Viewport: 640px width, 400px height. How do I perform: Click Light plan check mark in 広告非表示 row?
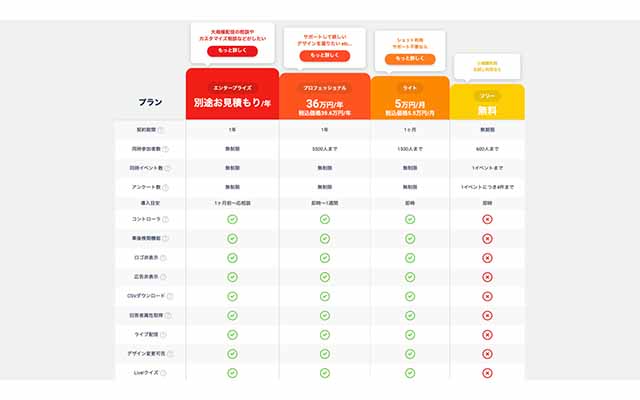pyautogui.click(x=410, y=277)
